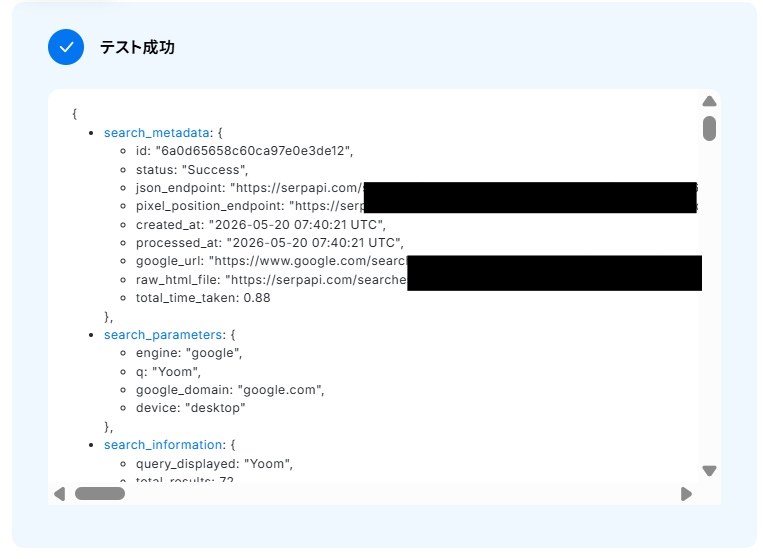
Task: Click the json_endpoint serpapi URL
Action: pos(296,188)
